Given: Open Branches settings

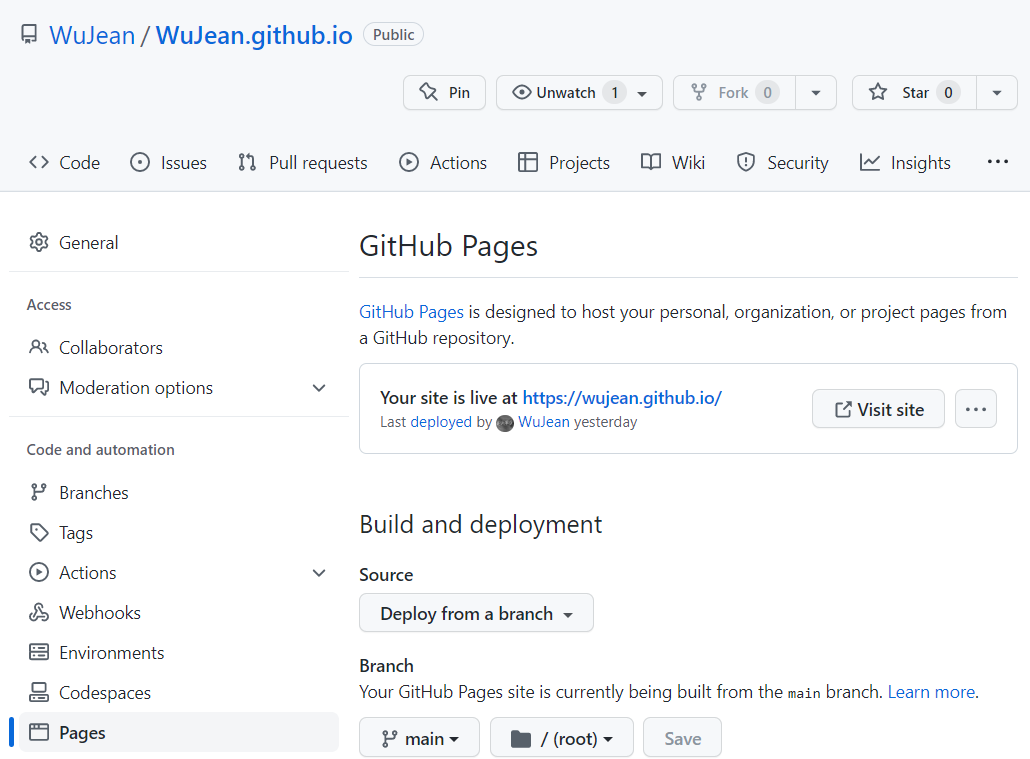Looking at the screenshot, I should pos(179,493).
